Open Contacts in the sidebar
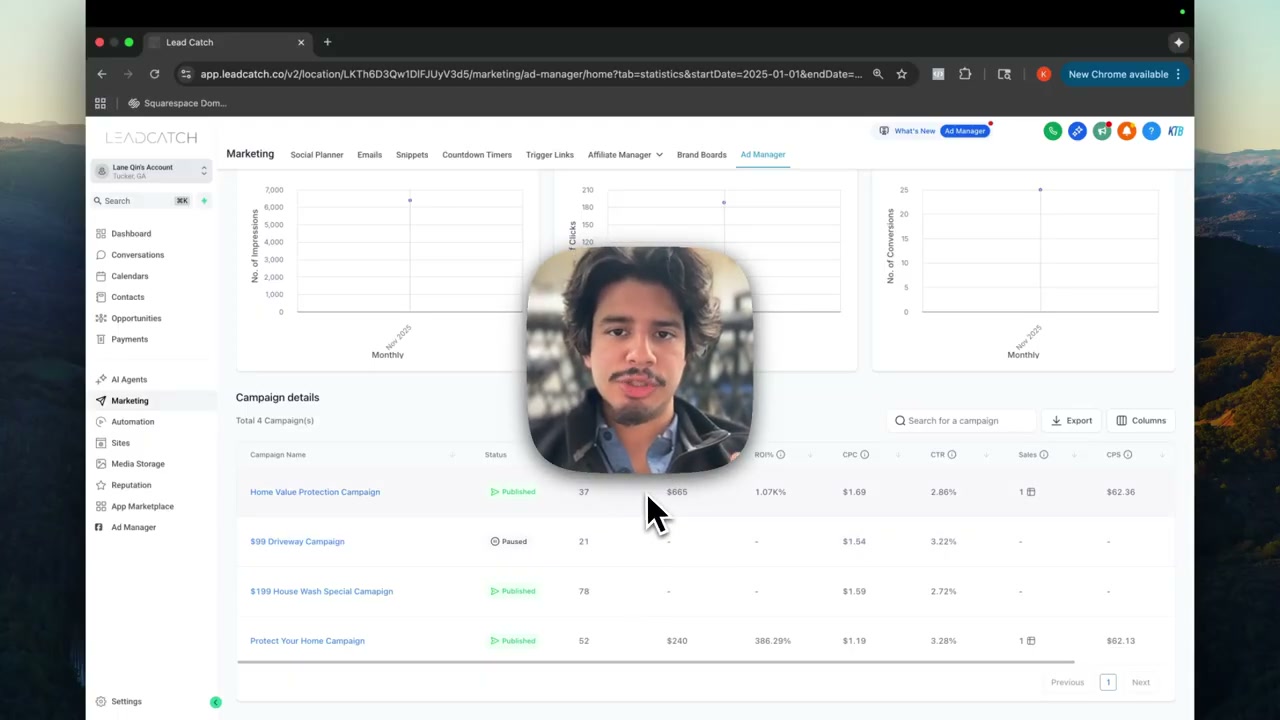The width and height of the screenshot is (1280, 720). [x=127, y=297]
